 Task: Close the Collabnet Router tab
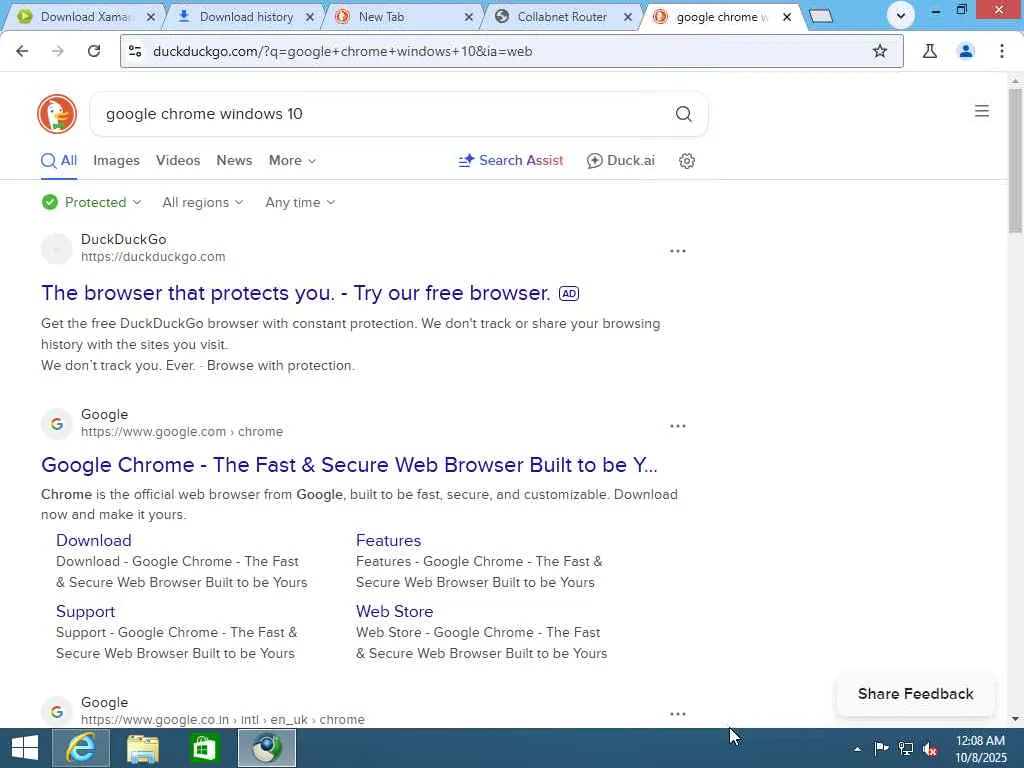[x=628, y=17]
